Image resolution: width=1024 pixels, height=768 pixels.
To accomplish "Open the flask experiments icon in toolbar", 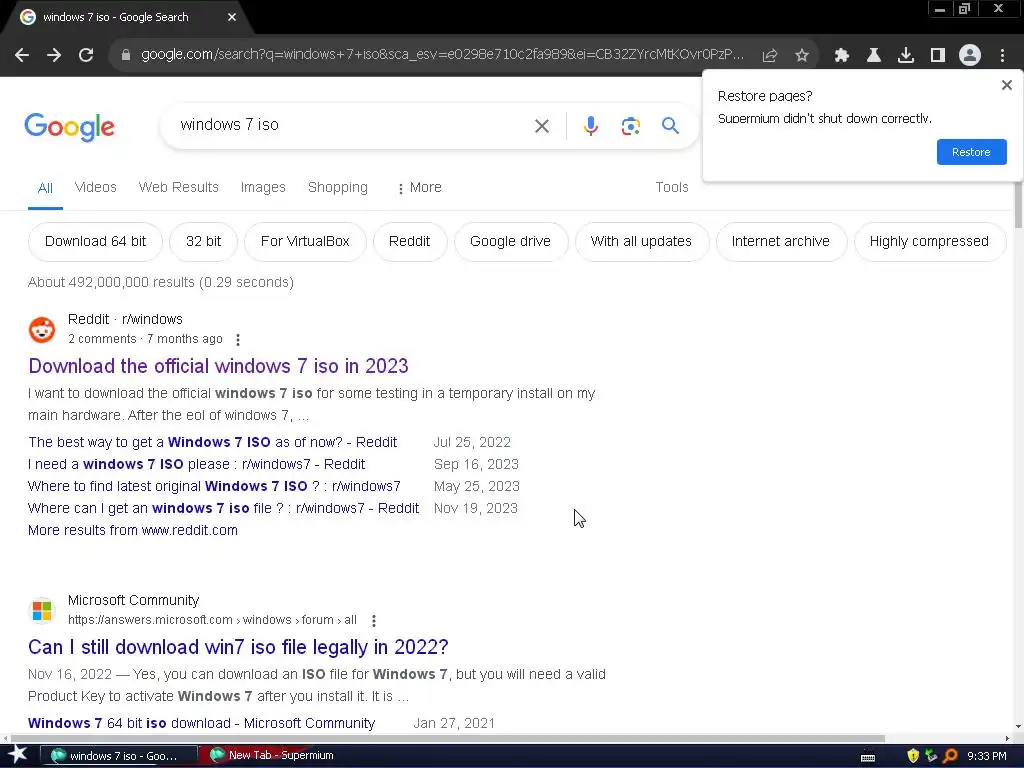I will pyautogui.click(x=874, y=56).
